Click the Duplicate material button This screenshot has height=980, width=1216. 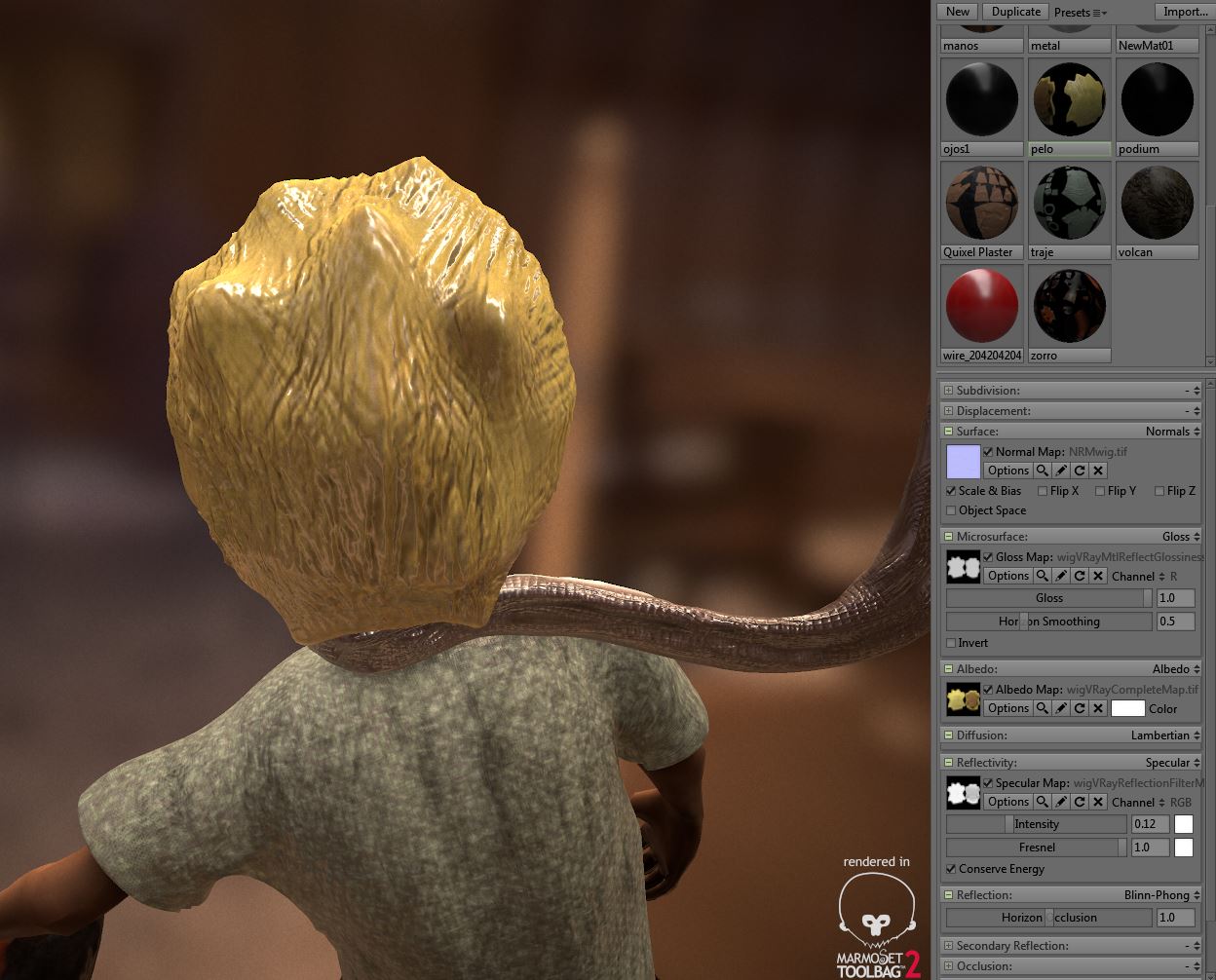click(x=1016, y=12)
